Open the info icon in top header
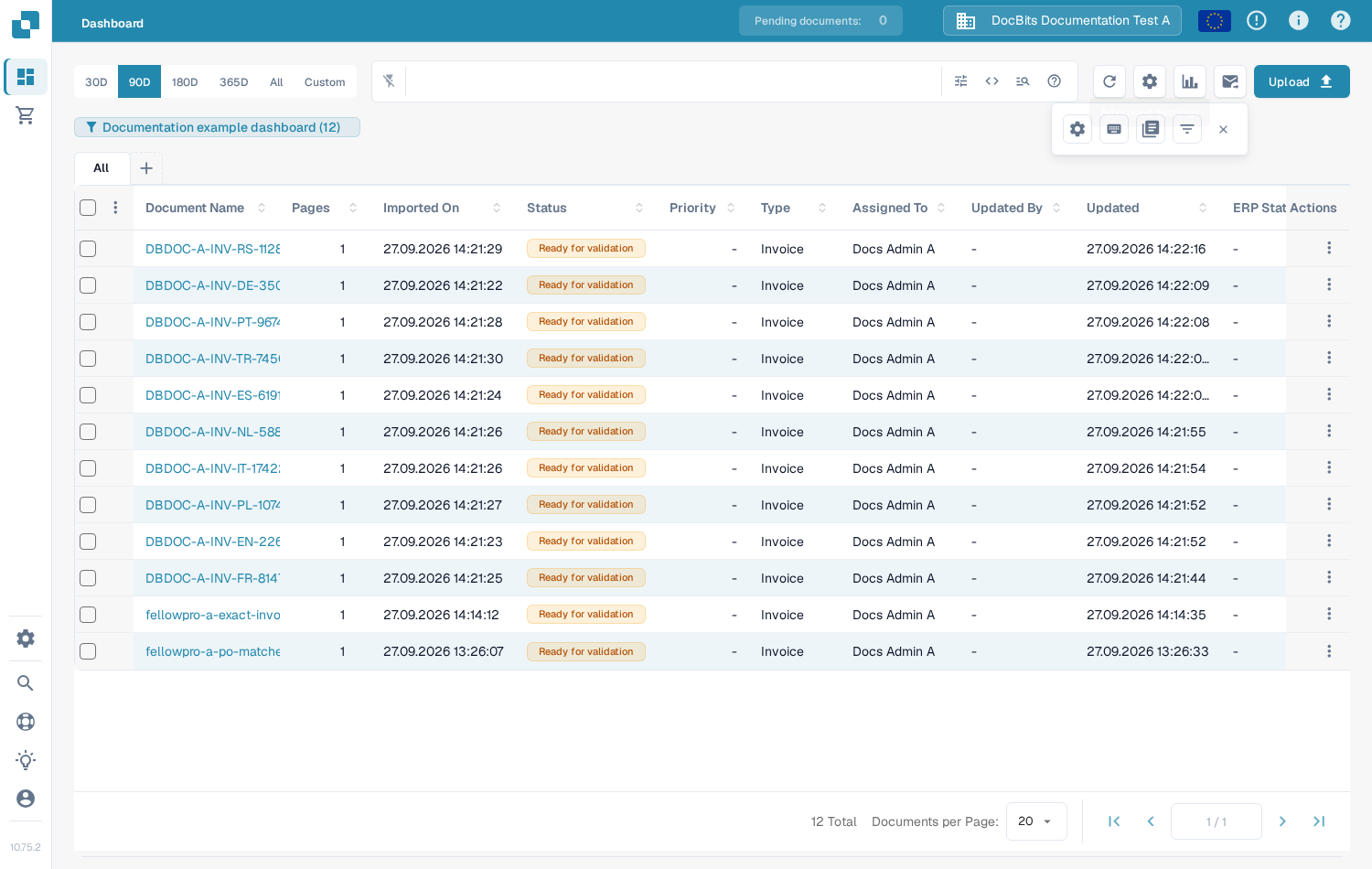This screenshot has width=1372, height=869. [1299, 20]
